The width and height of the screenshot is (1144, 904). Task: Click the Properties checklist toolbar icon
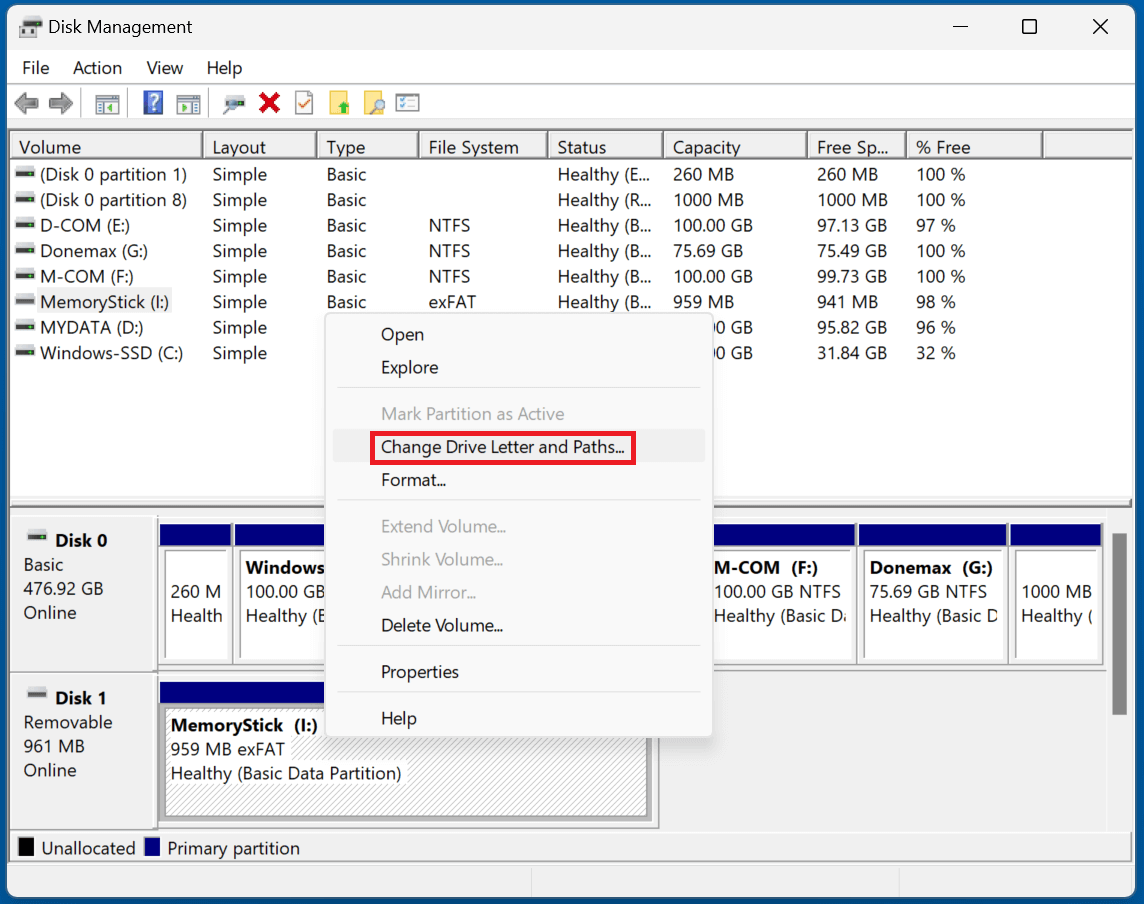pyautogui.click(x=407, y=102)
